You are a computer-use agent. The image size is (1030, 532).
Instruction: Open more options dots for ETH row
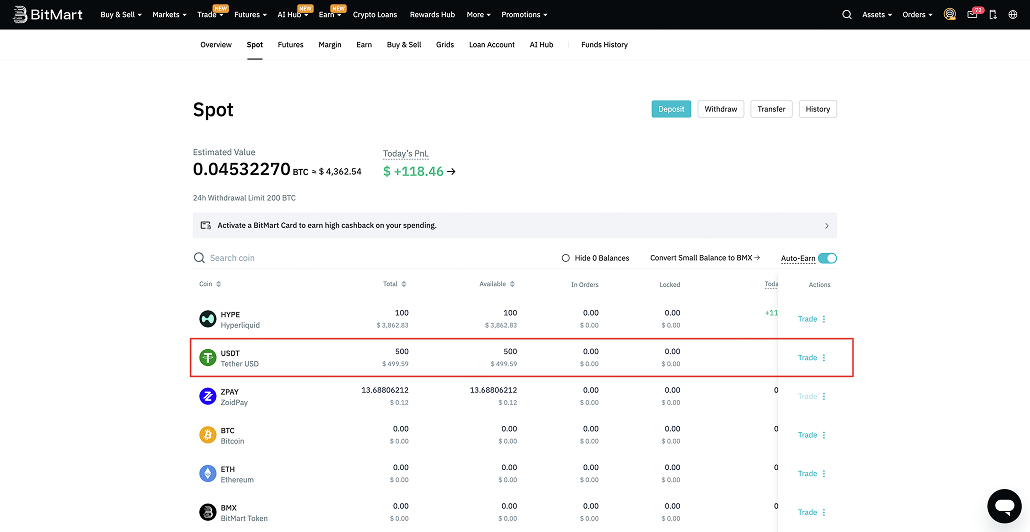click(824, 474)
